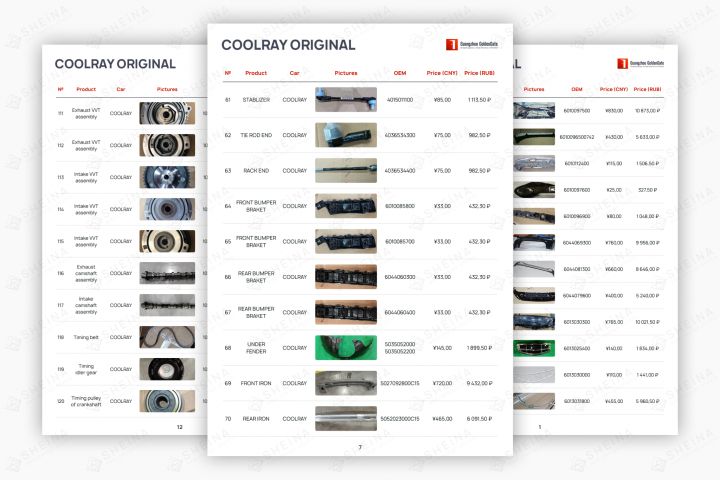Viewport: 720px width, 480px height.
Task: Open the Intake camshaft assembly picture
Action: [x=167, y=305]
